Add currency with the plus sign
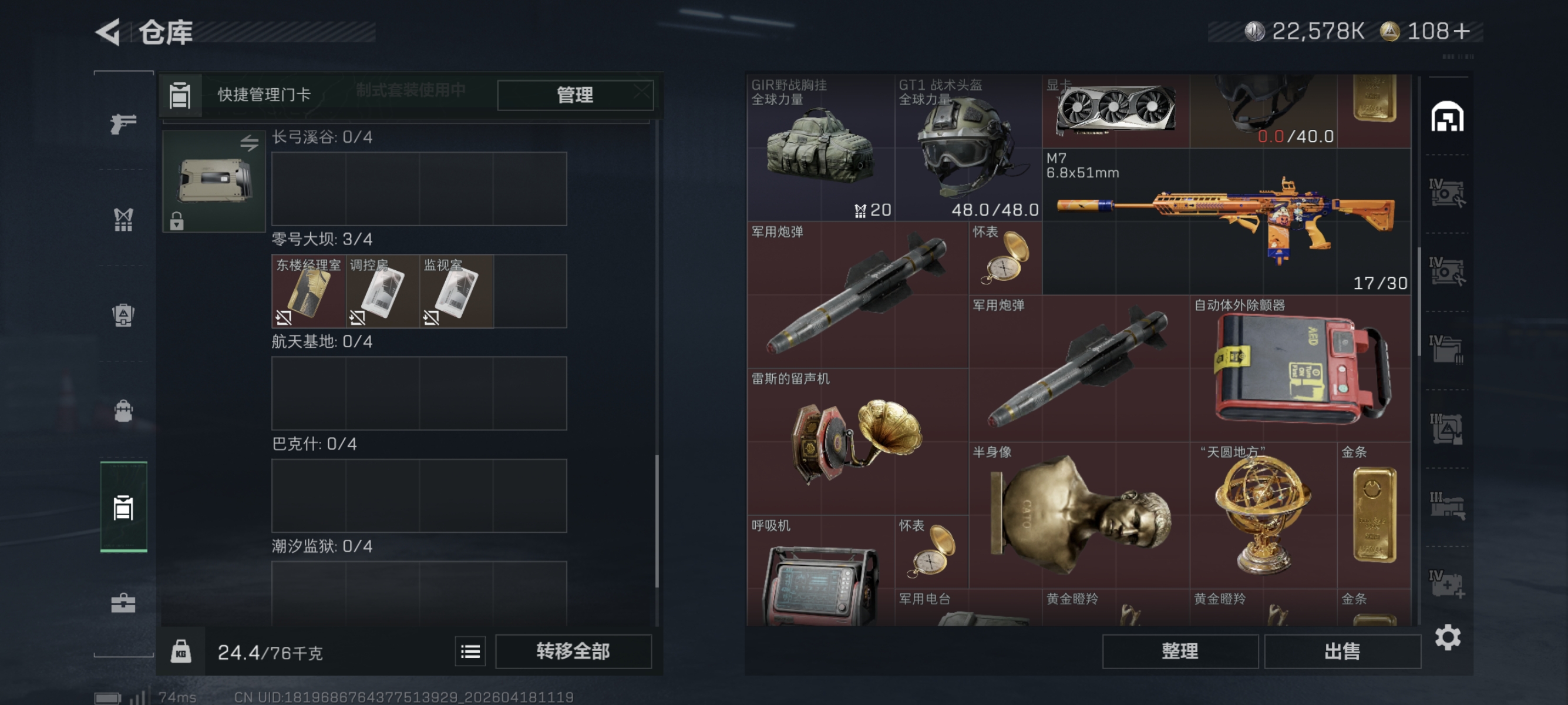This screenshot has width=1568, height=705. click(x=1462, y=31)
